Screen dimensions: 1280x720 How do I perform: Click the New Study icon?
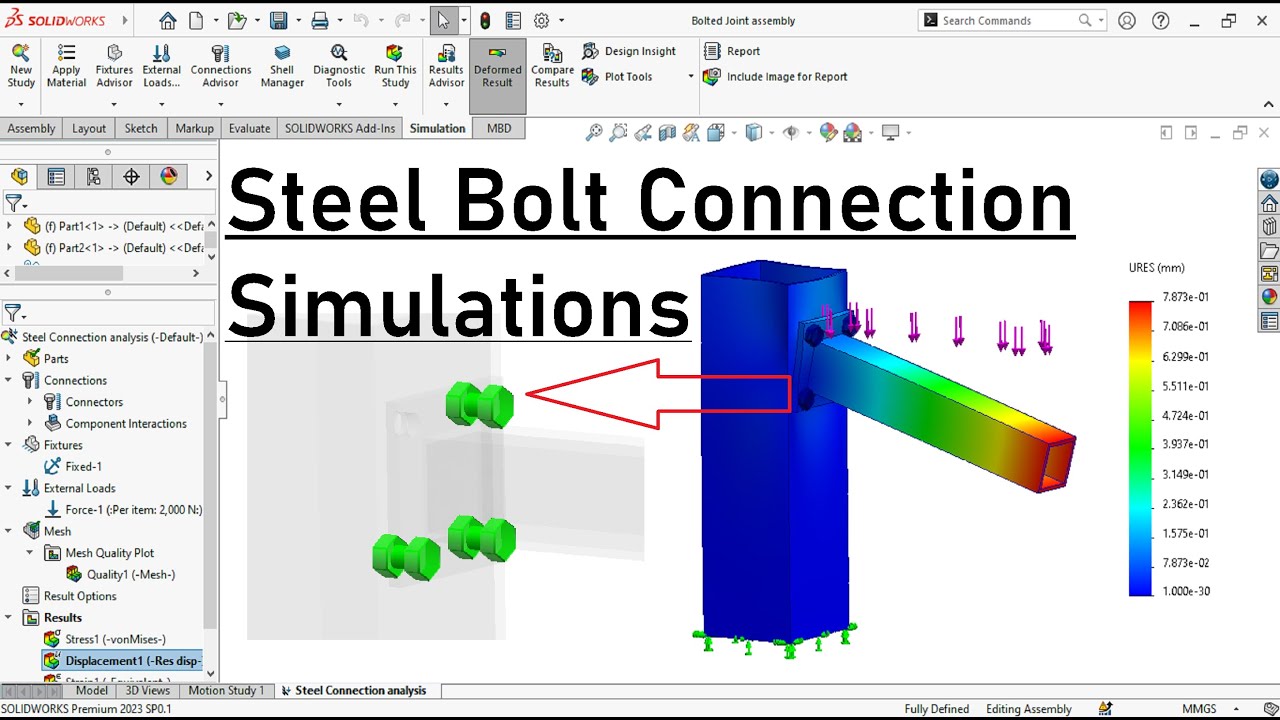coord(21,66)
